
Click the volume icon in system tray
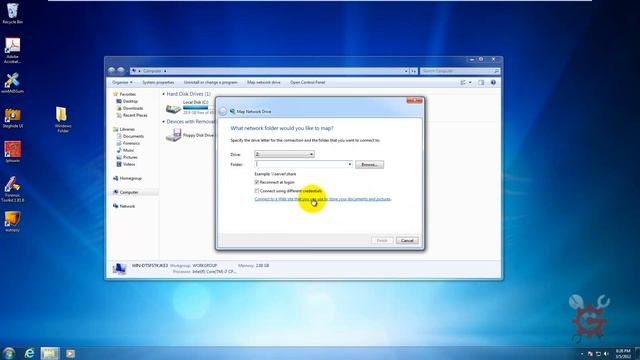click(x=606, y=354)
